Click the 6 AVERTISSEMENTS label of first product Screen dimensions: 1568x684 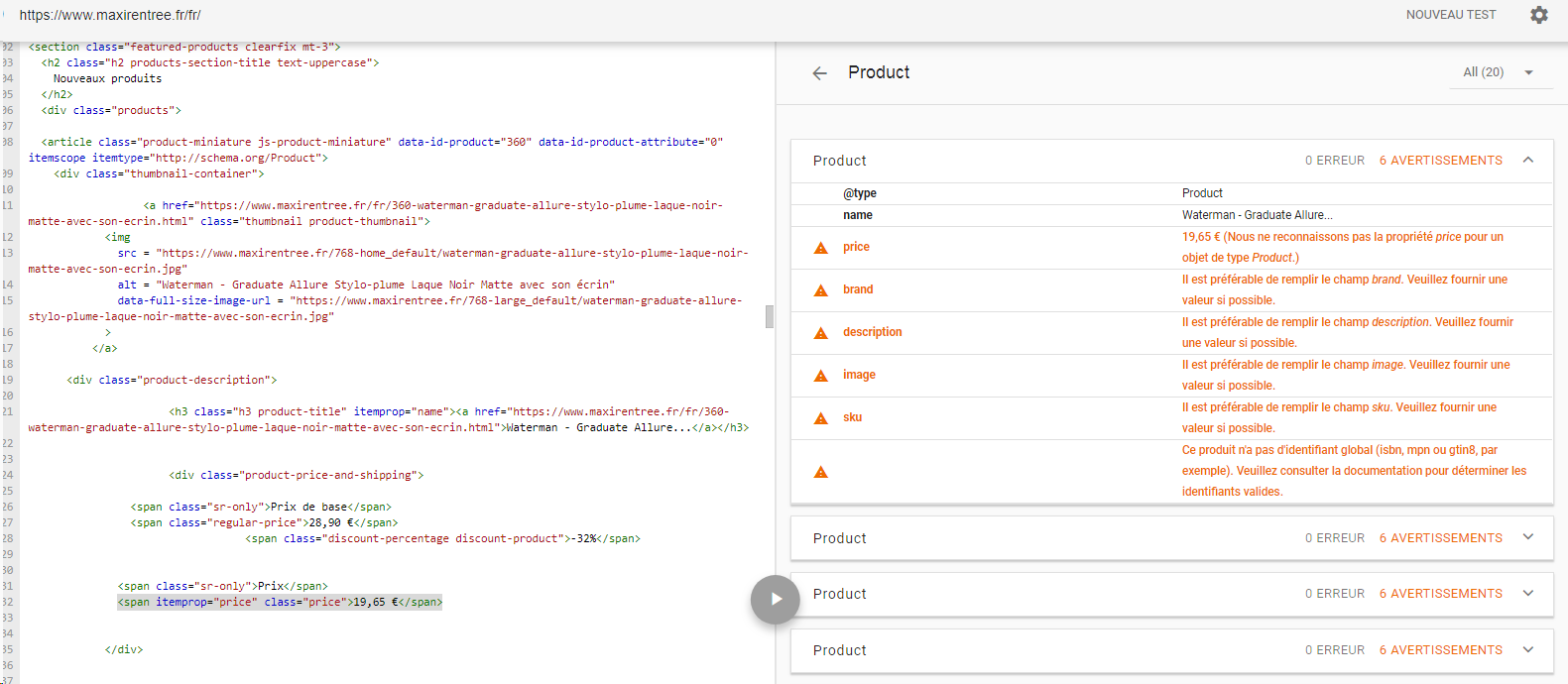pyautogui.click(x=1440, y=161)
